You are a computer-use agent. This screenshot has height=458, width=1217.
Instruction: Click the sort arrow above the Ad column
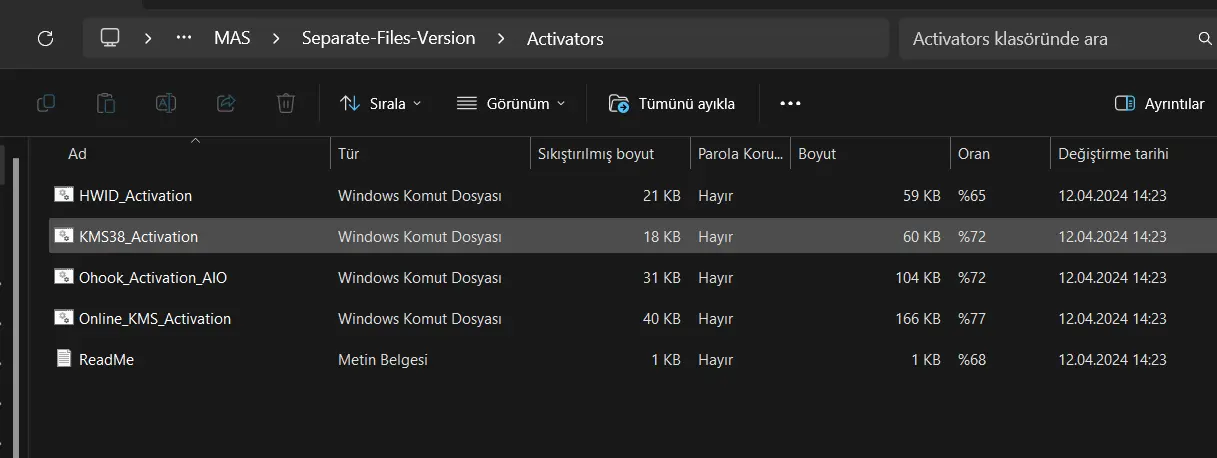coord(195,141)
